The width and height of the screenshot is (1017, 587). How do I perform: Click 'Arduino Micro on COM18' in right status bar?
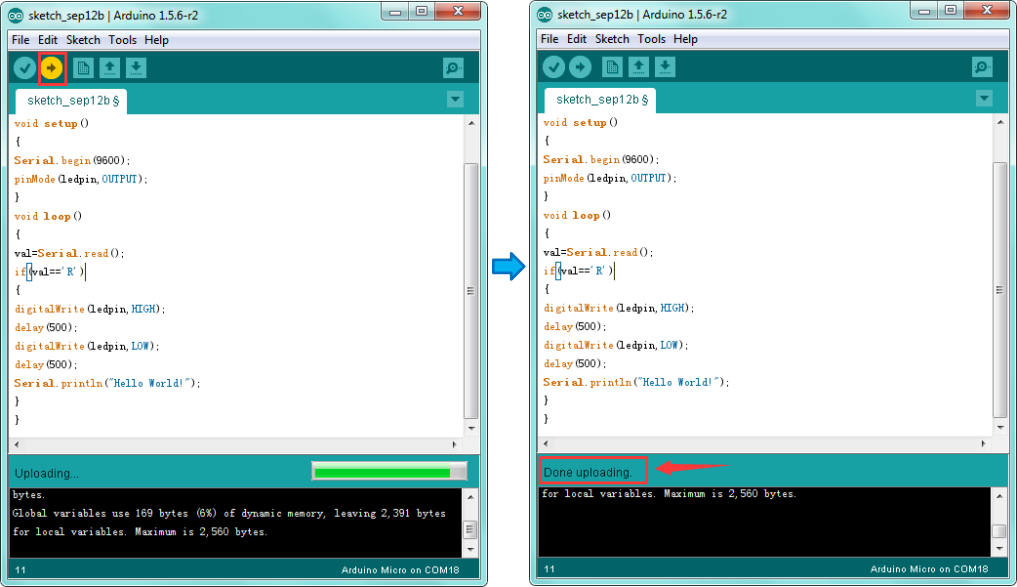pyautogui.click(x=929, y=569)
